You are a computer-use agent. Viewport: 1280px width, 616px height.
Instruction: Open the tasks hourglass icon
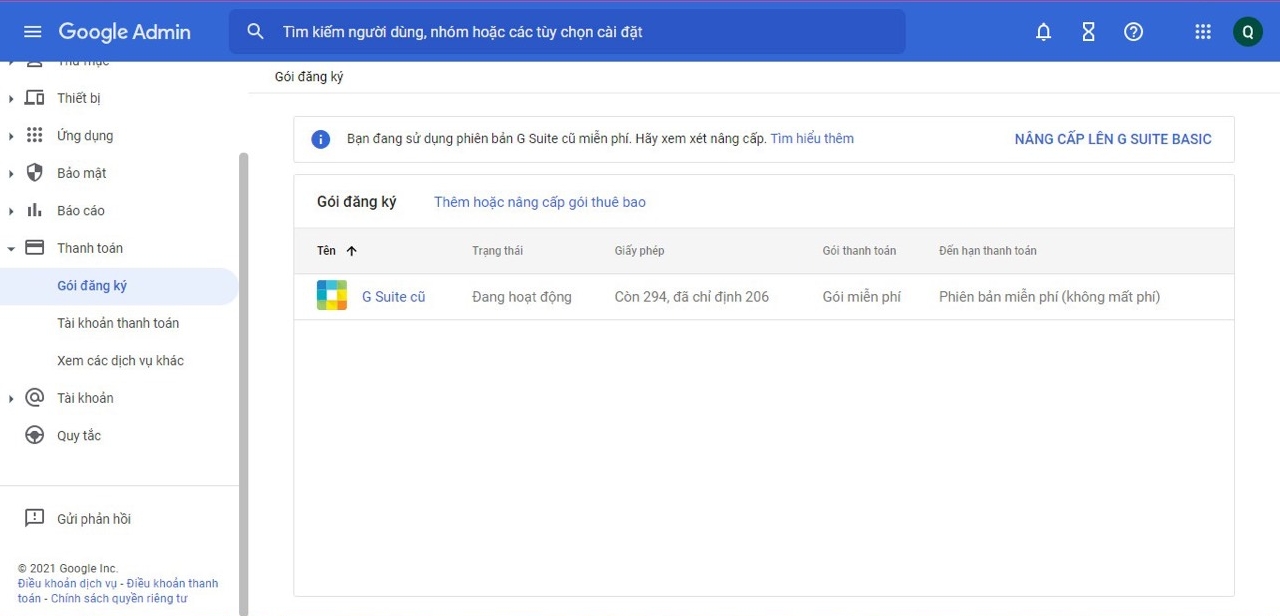click(x=1088, y=32)
